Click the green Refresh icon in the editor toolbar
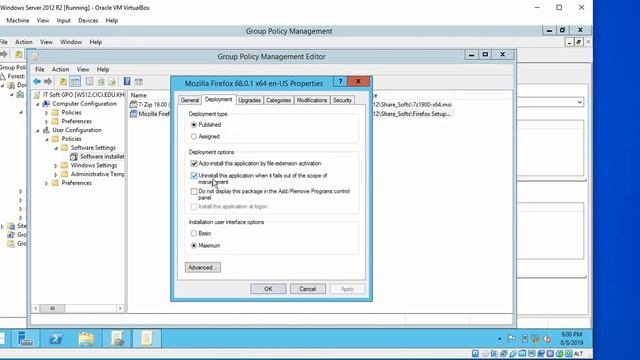Image resolution: width=640 pixels, height=360 pixels. pyautogui.click(x=101, y=82)
